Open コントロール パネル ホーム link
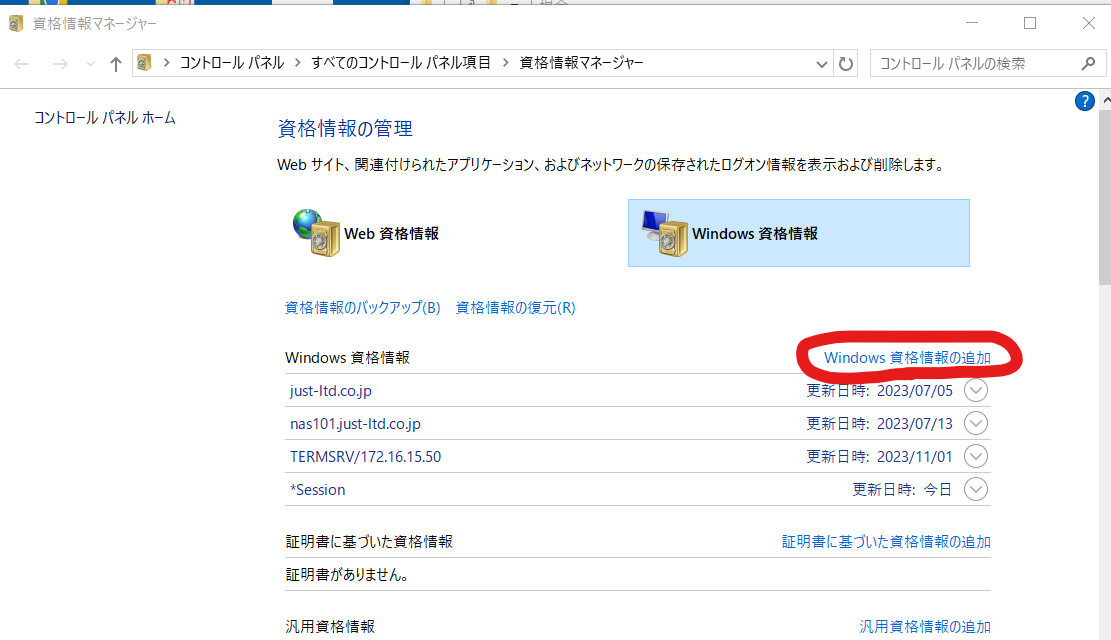Image resolution: width=1111 pixels, height=640 pixels. pyautogui.click(x=105, y=118)
